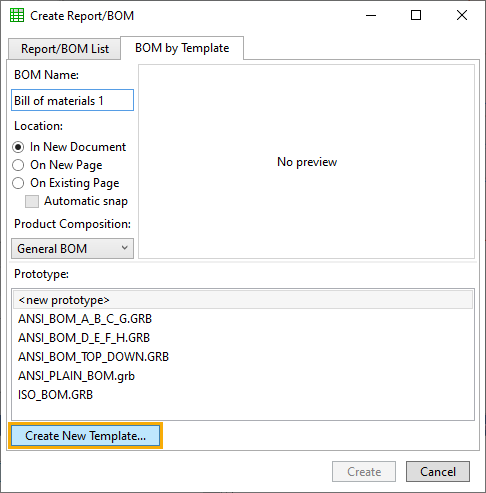Open the BOM by Template tab
The height and width of the screenshot is (493, 486).
[182, 48]
